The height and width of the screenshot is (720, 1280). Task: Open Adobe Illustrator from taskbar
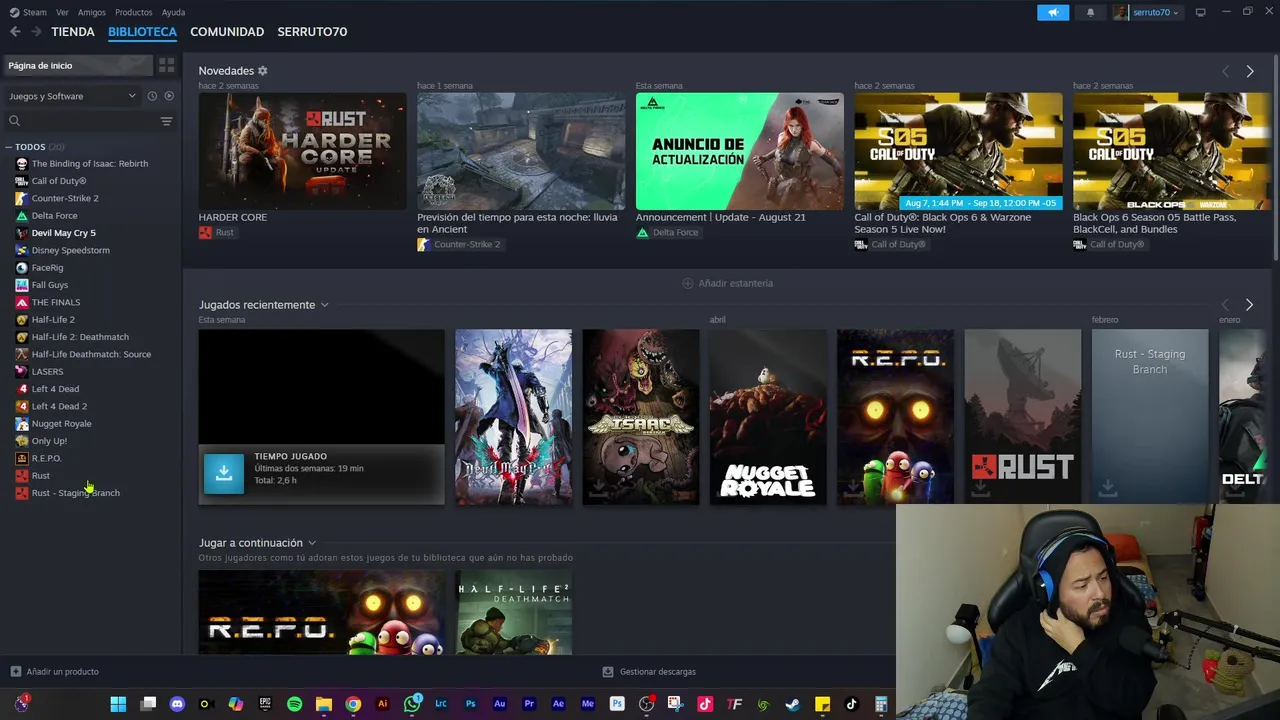(382, 704)
